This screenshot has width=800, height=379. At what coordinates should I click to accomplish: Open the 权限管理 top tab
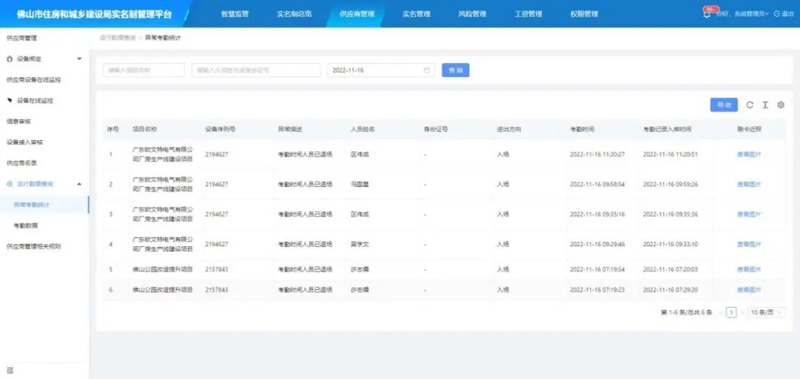pos(584,14)
